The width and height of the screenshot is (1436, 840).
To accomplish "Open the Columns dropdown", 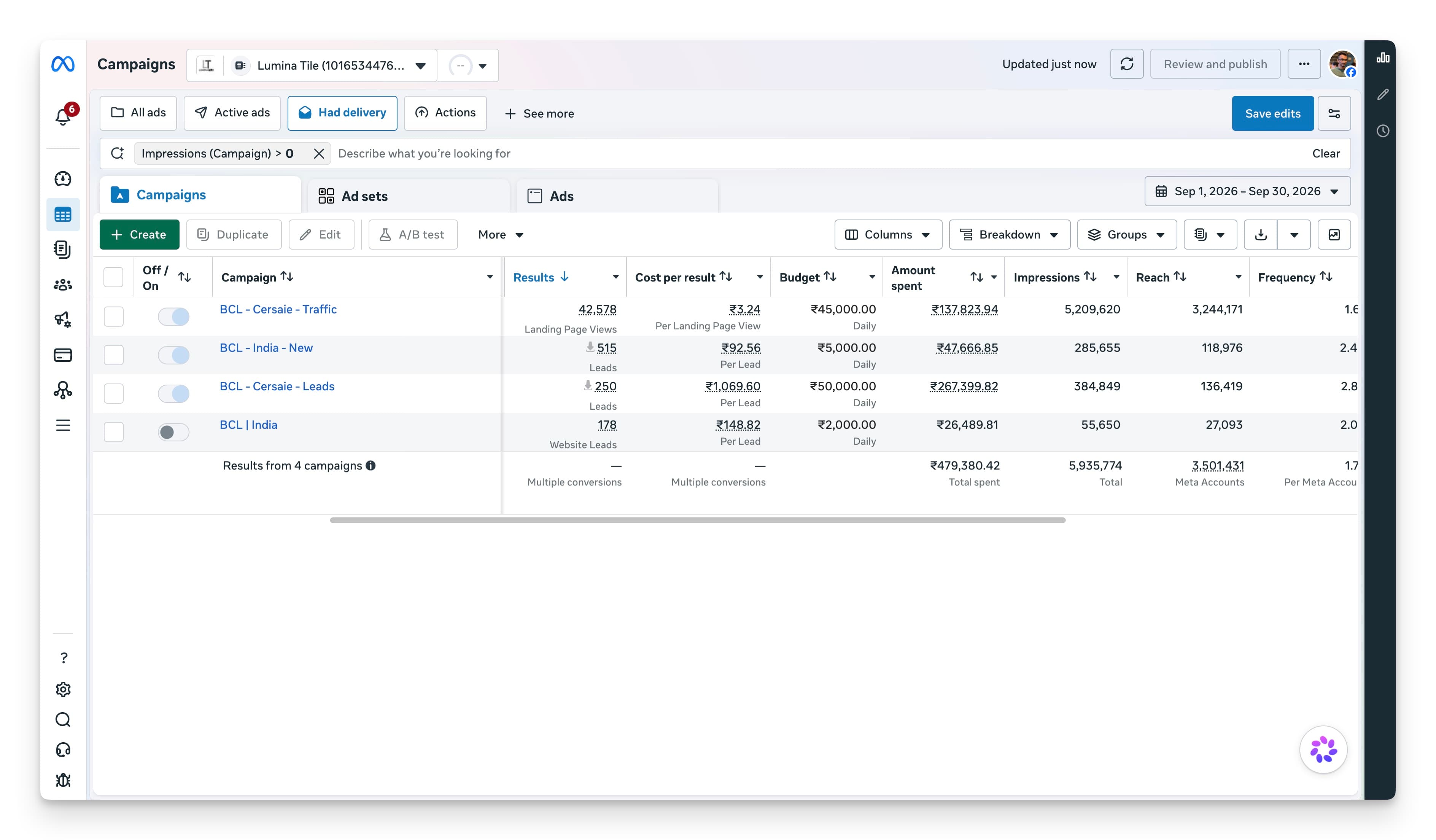I will [888, 234].
